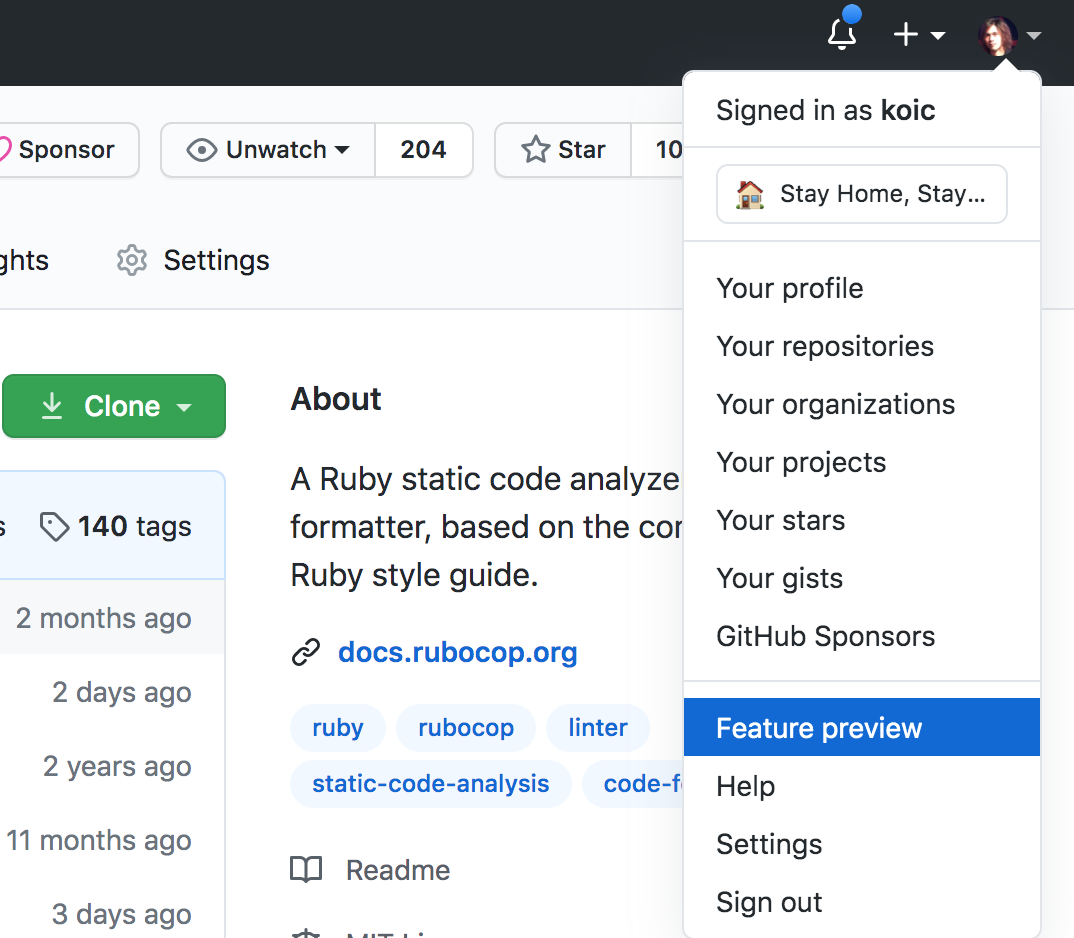
Task: Select Feature preview menu item
Action: coord(818,727)
